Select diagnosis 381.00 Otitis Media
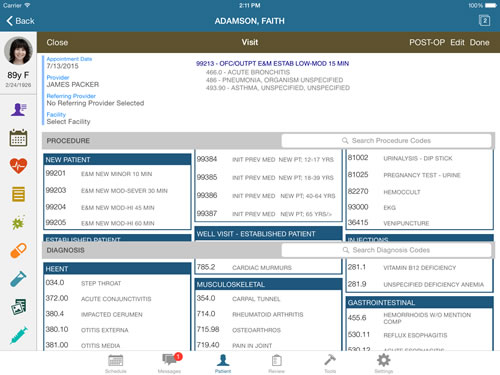500x375 pixels. 117,345
